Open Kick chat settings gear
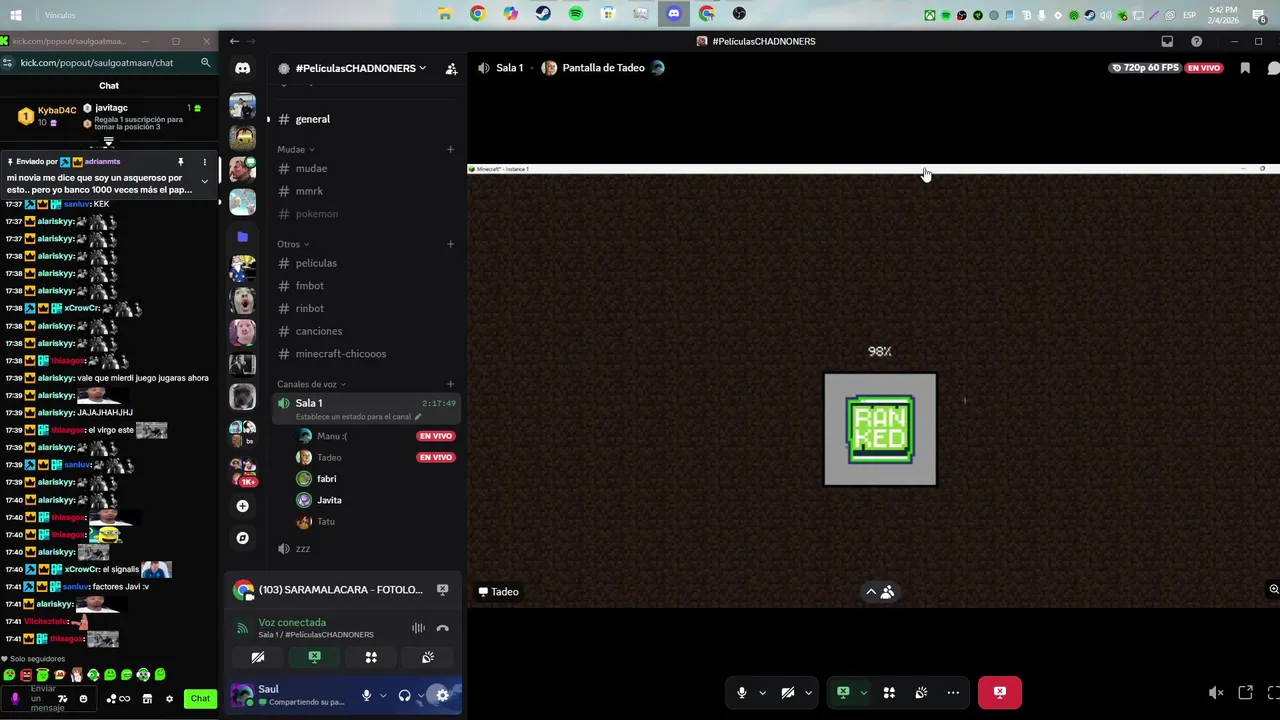1280x720 pixels. (169, 699)
